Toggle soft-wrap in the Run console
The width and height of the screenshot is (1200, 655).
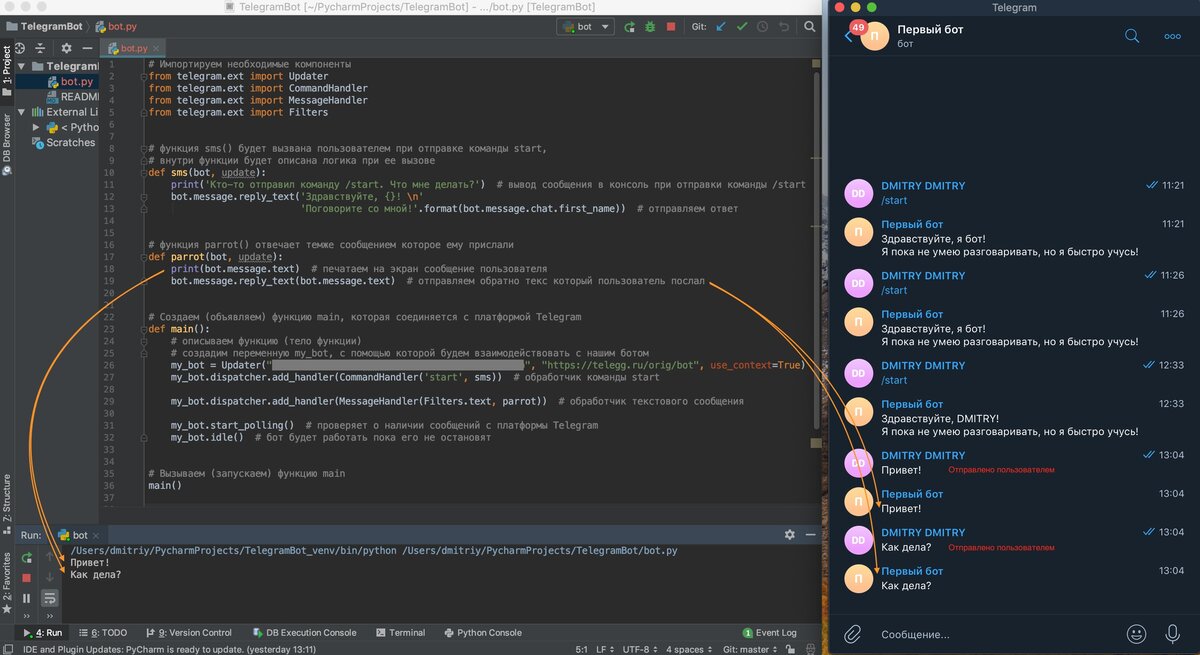(49, 598)
